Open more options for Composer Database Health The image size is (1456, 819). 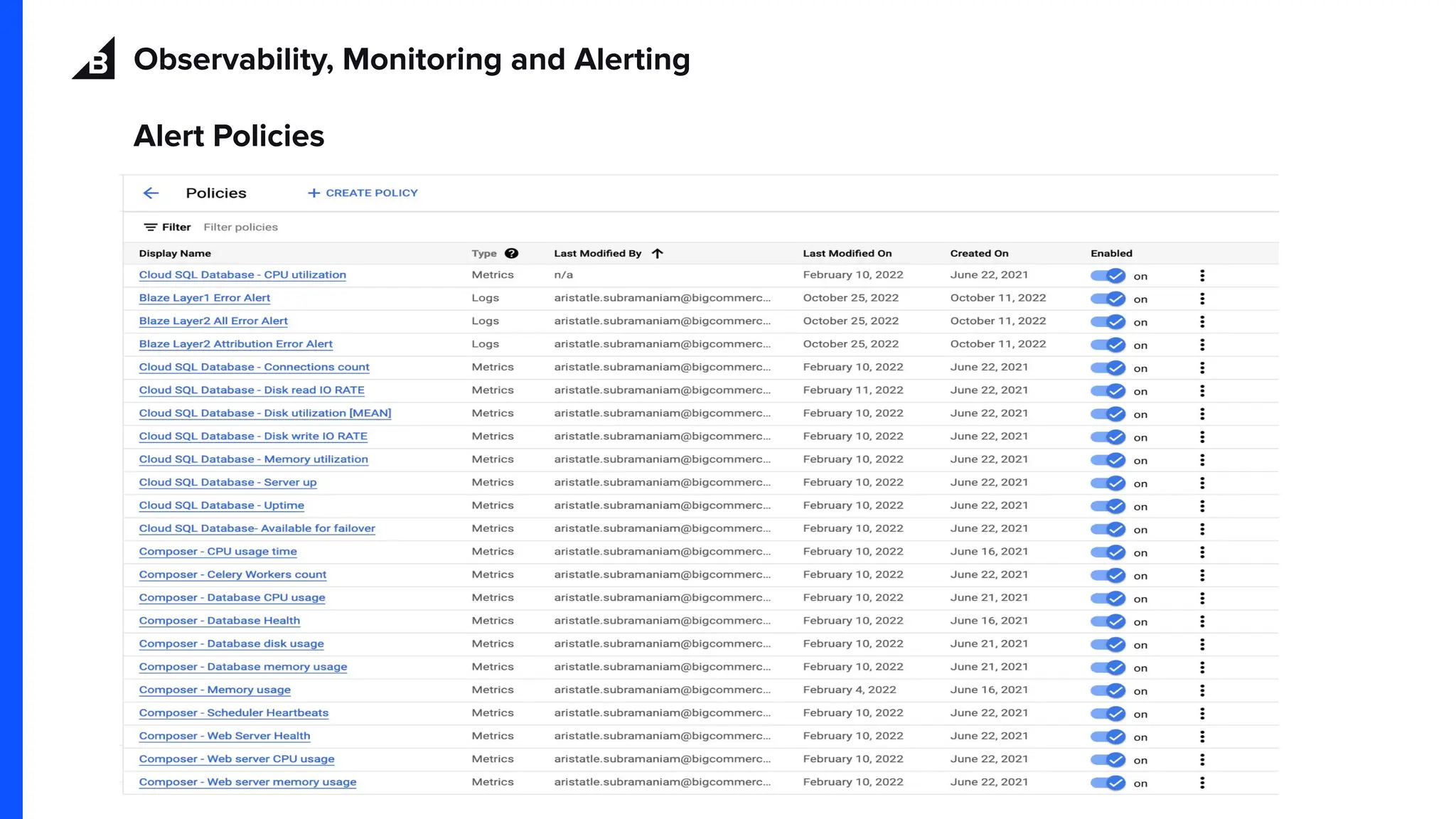coord(1202,621)
